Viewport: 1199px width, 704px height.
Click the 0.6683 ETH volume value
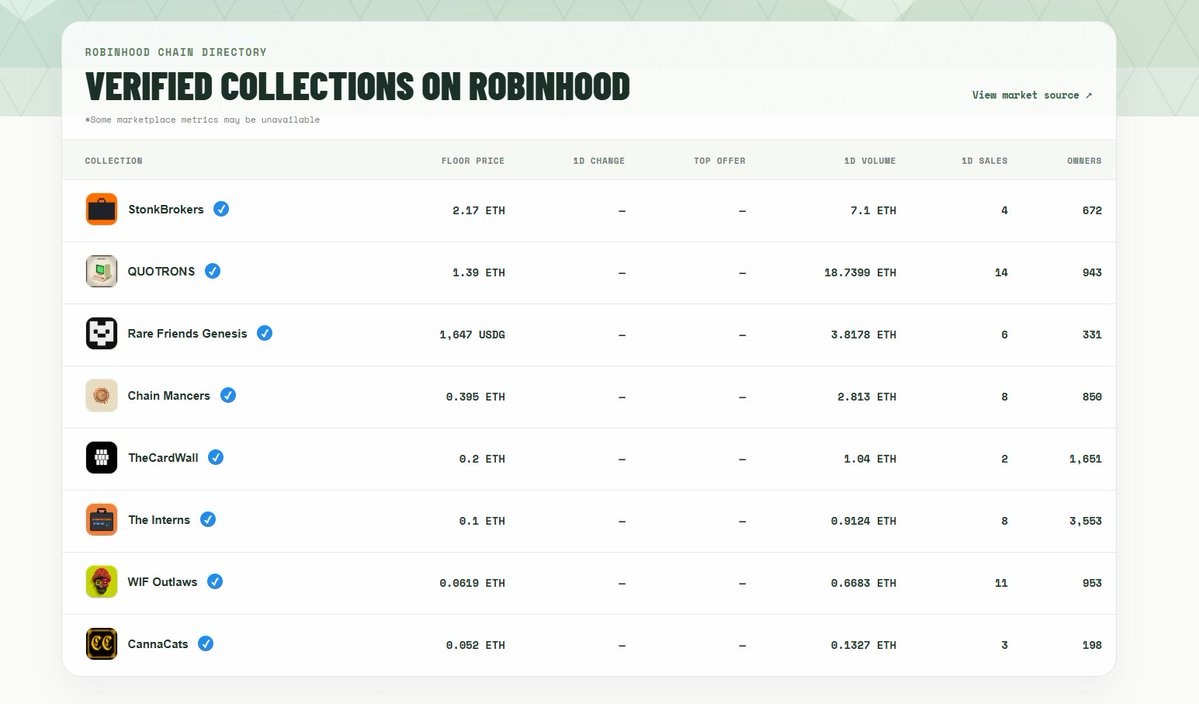point(863,582)
